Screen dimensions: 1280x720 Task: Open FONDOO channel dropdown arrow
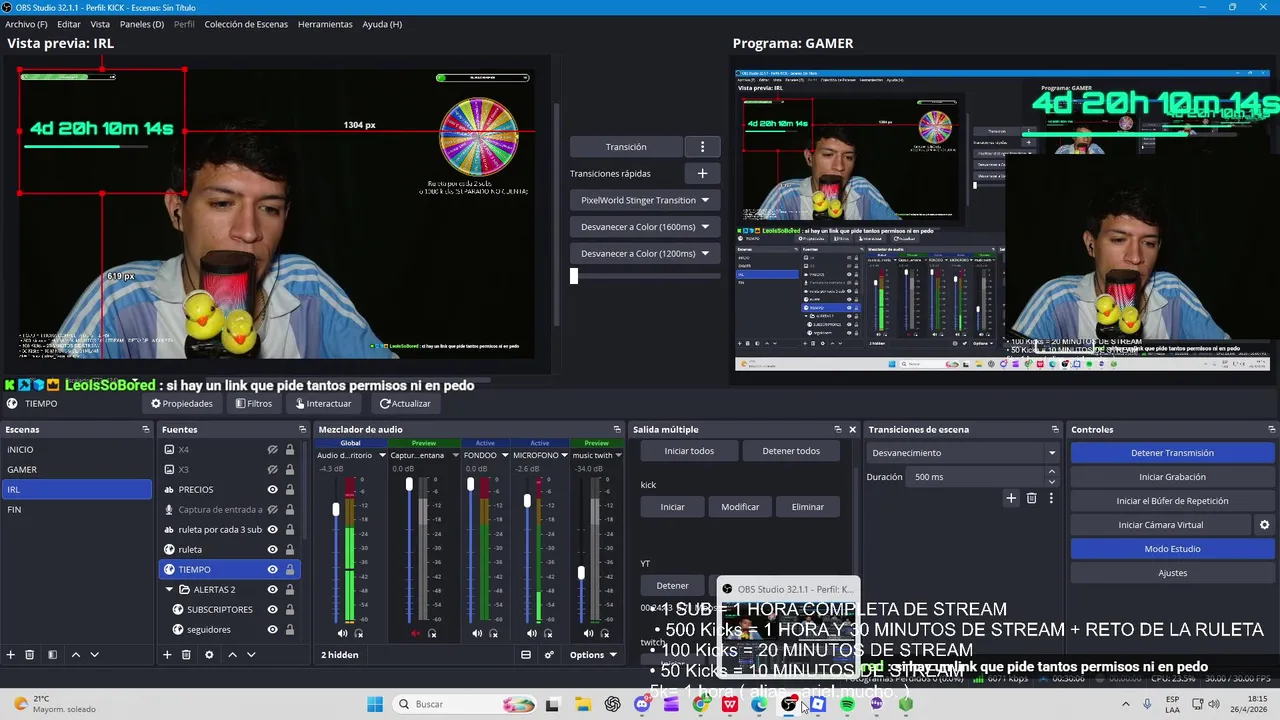pyautogui.click(x=505, y=455)
